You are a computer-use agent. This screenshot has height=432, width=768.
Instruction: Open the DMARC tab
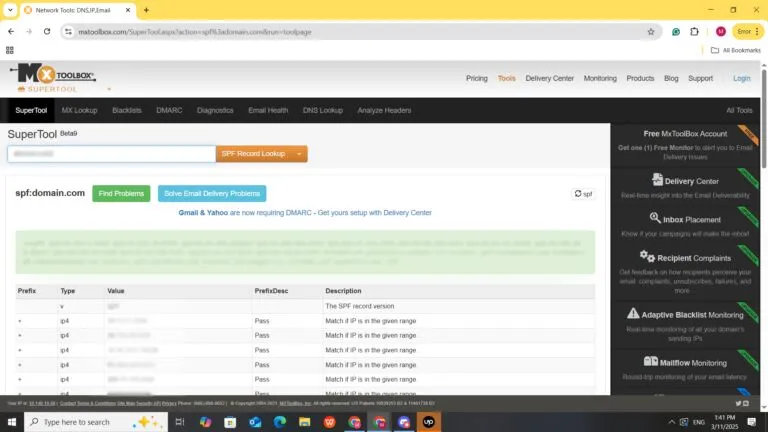point(171,110)
